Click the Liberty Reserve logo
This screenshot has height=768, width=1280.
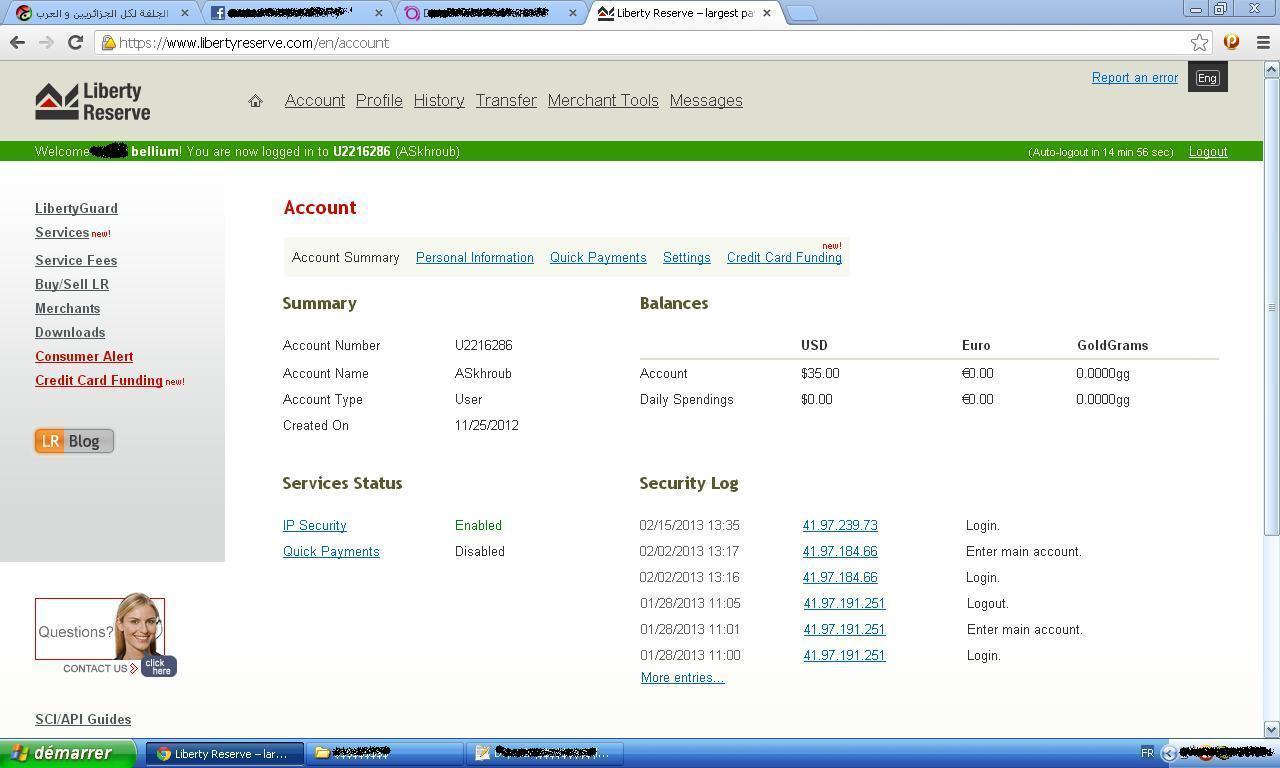(x=93, y=101)
